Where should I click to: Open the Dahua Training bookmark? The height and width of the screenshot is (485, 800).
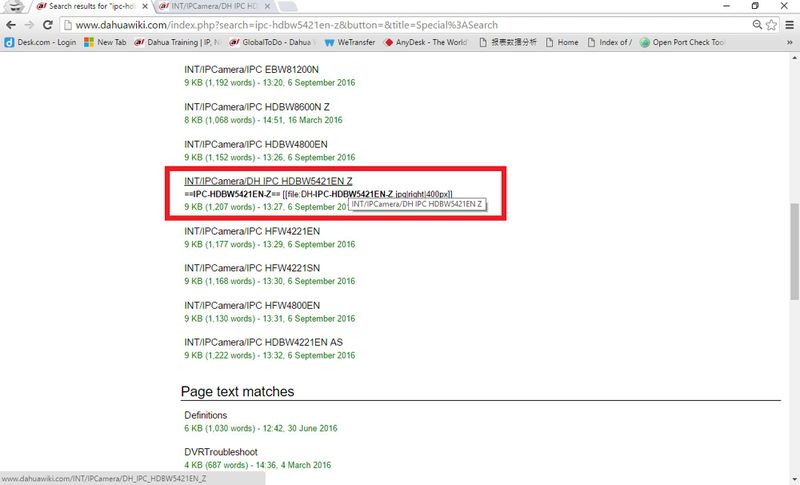[x=177, y=42]
